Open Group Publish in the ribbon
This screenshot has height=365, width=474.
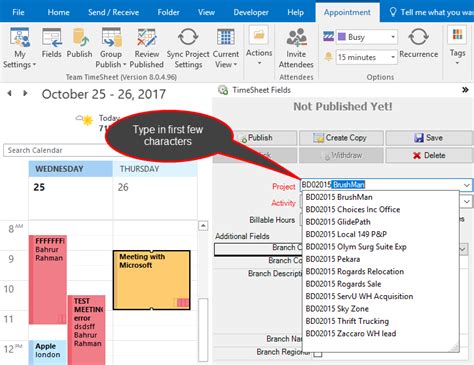[x=111, y=48]
